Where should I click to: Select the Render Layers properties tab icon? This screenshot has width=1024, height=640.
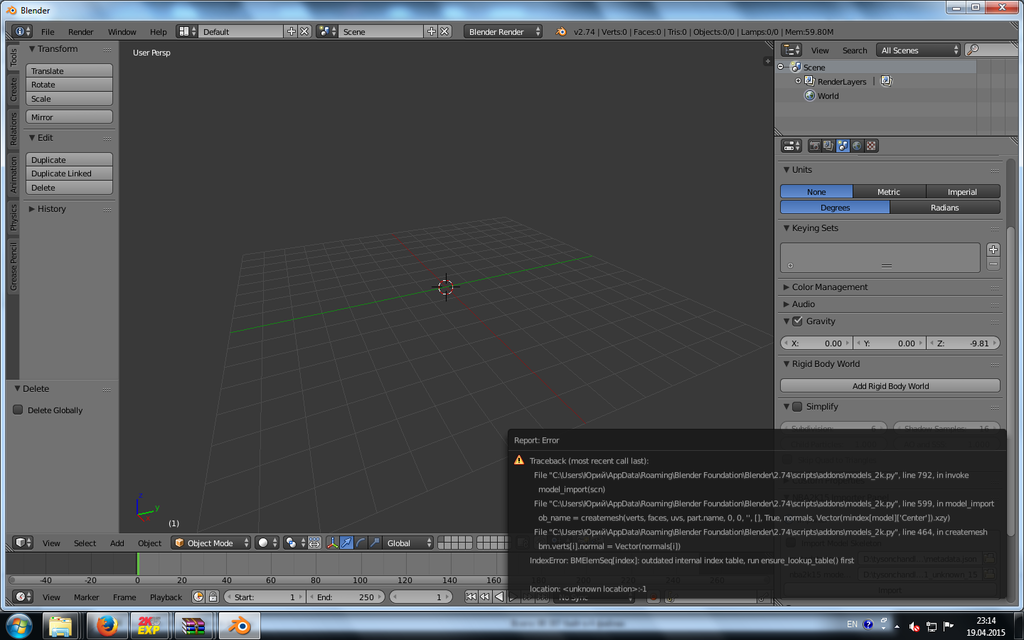tap(828, 146)
